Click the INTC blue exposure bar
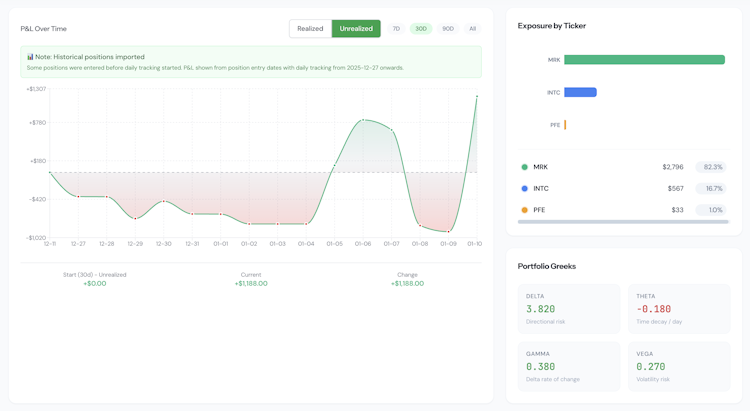This screenshot has width=750, height=411. [580, 92]
